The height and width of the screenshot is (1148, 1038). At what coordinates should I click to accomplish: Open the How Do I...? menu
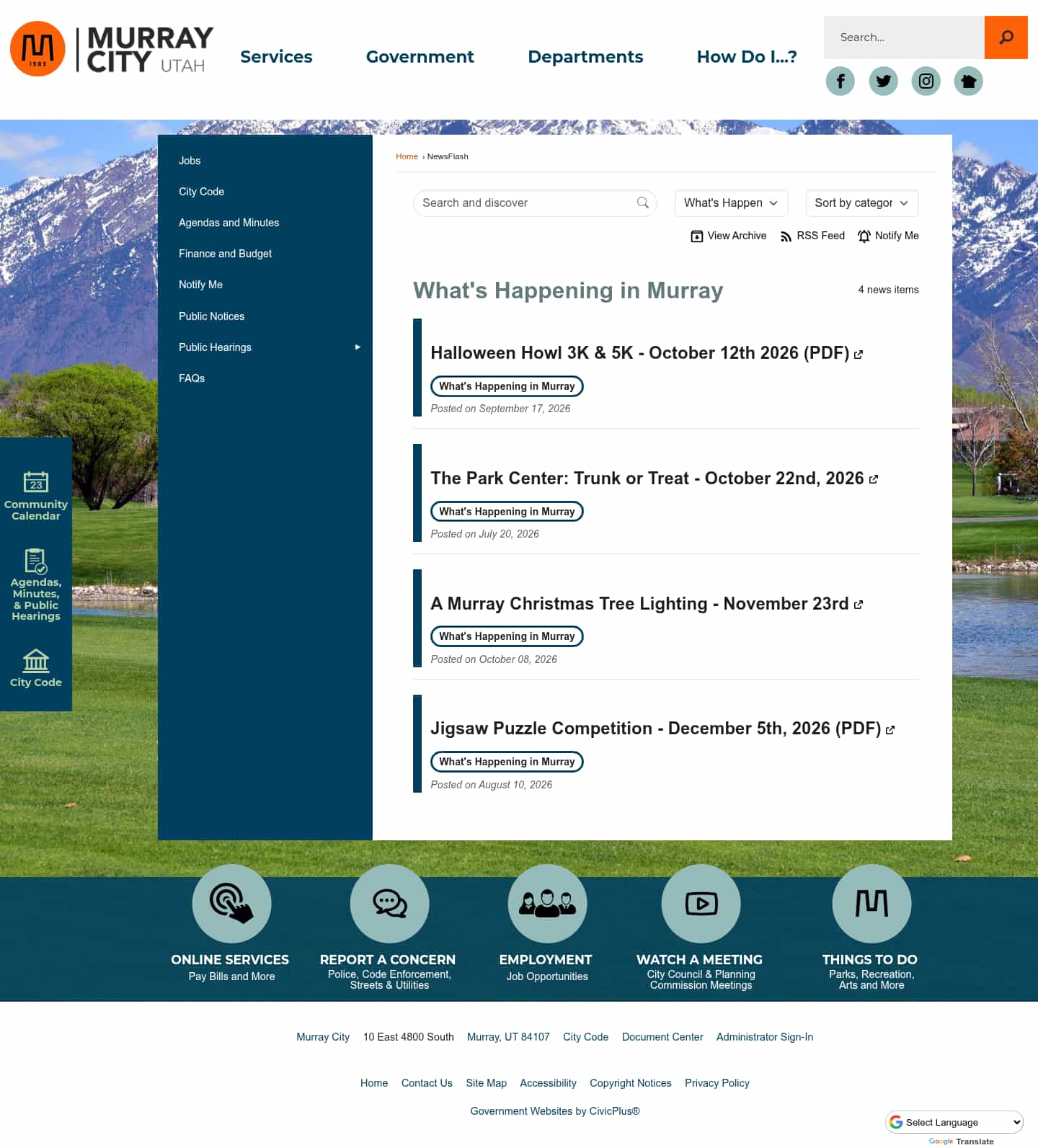tap(747, 57)
